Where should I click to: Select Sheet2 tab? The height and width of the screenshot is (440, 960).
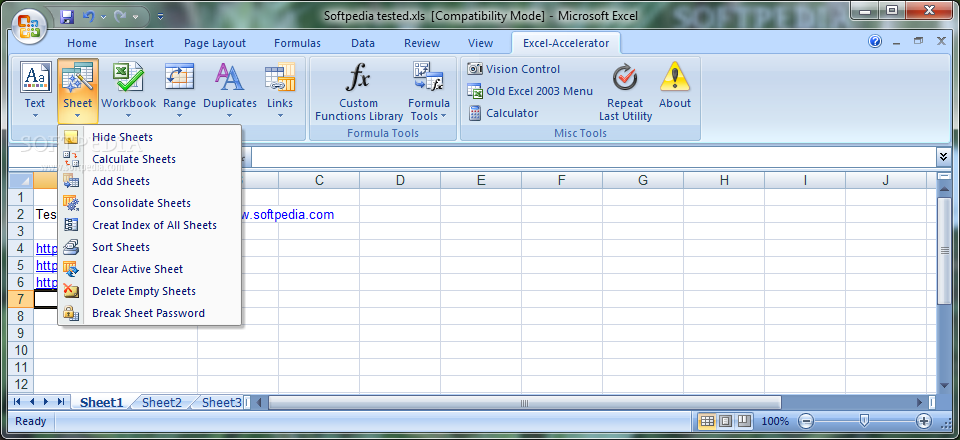[162, 402]
